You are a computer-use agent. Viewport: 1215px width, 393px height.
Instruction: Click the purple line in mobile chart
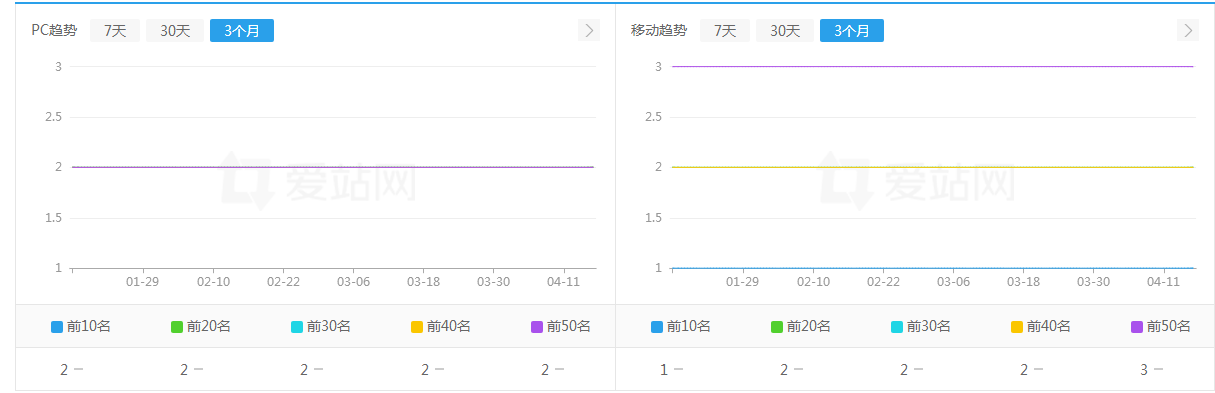pyautogui.click(x=933, y=66)
